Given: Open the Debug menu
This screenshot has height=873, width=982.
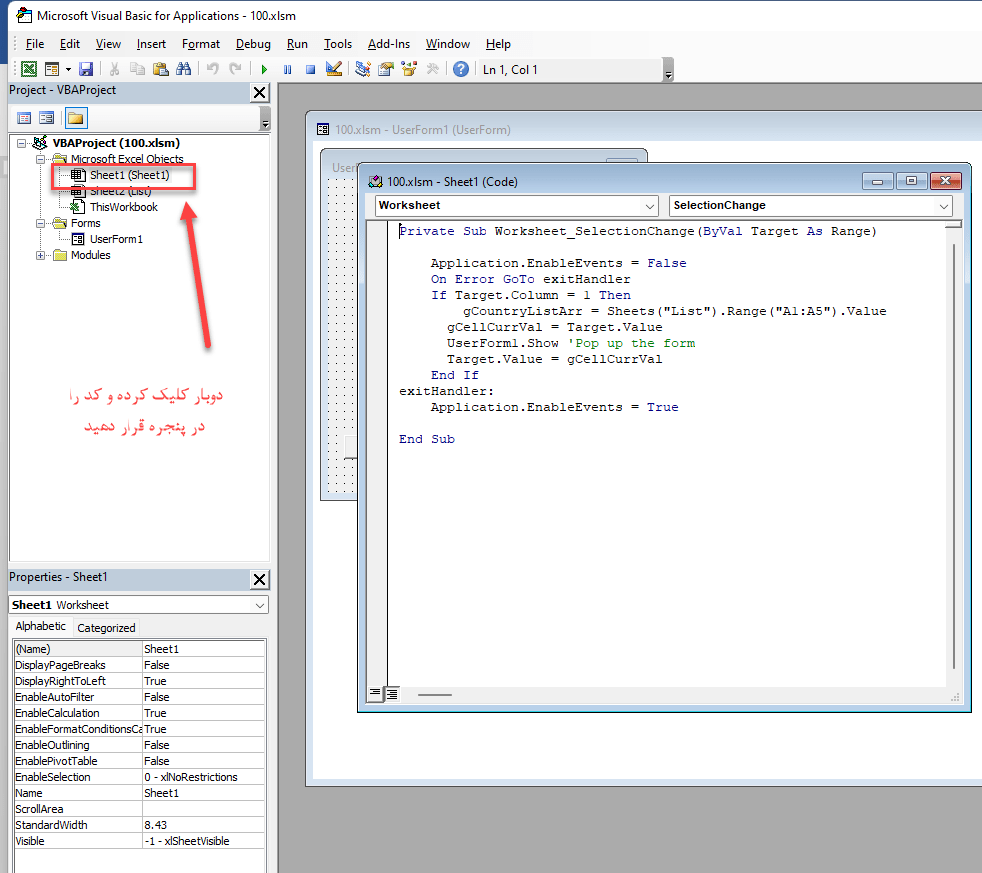Looking at the screenshot, I should tap(253, 44).
